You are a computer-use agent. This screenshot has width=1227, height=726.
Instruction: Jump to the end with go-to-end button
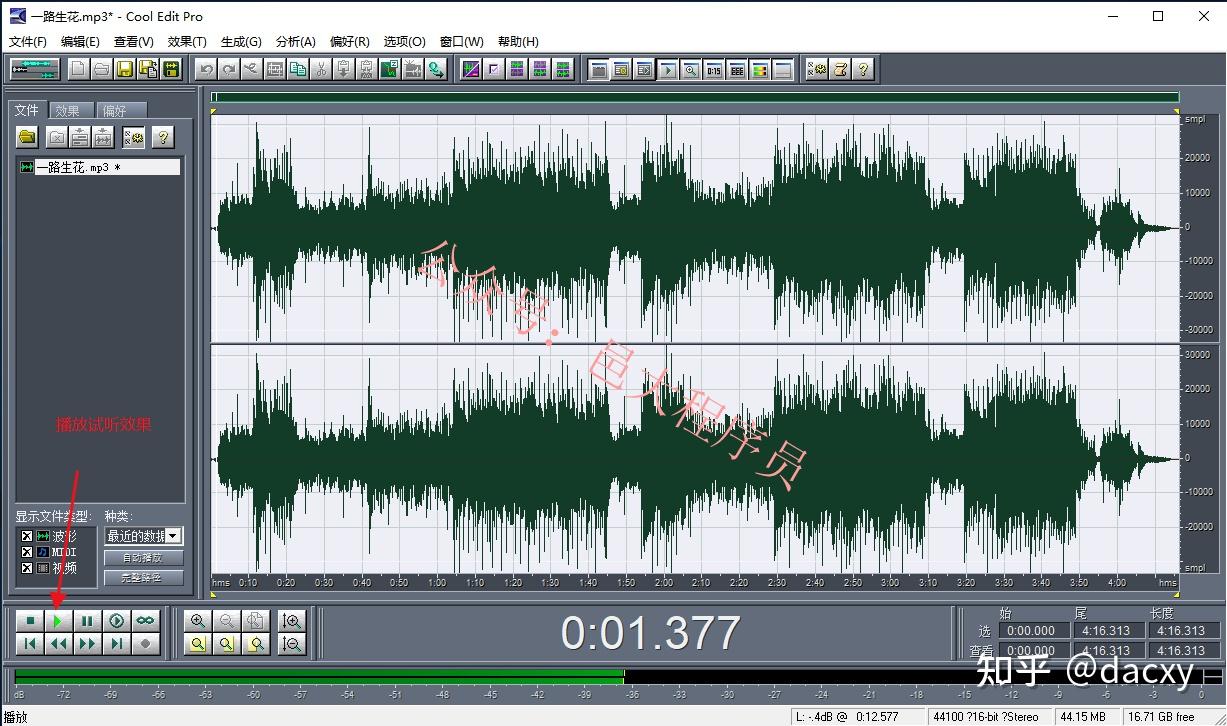click(117, 644)
